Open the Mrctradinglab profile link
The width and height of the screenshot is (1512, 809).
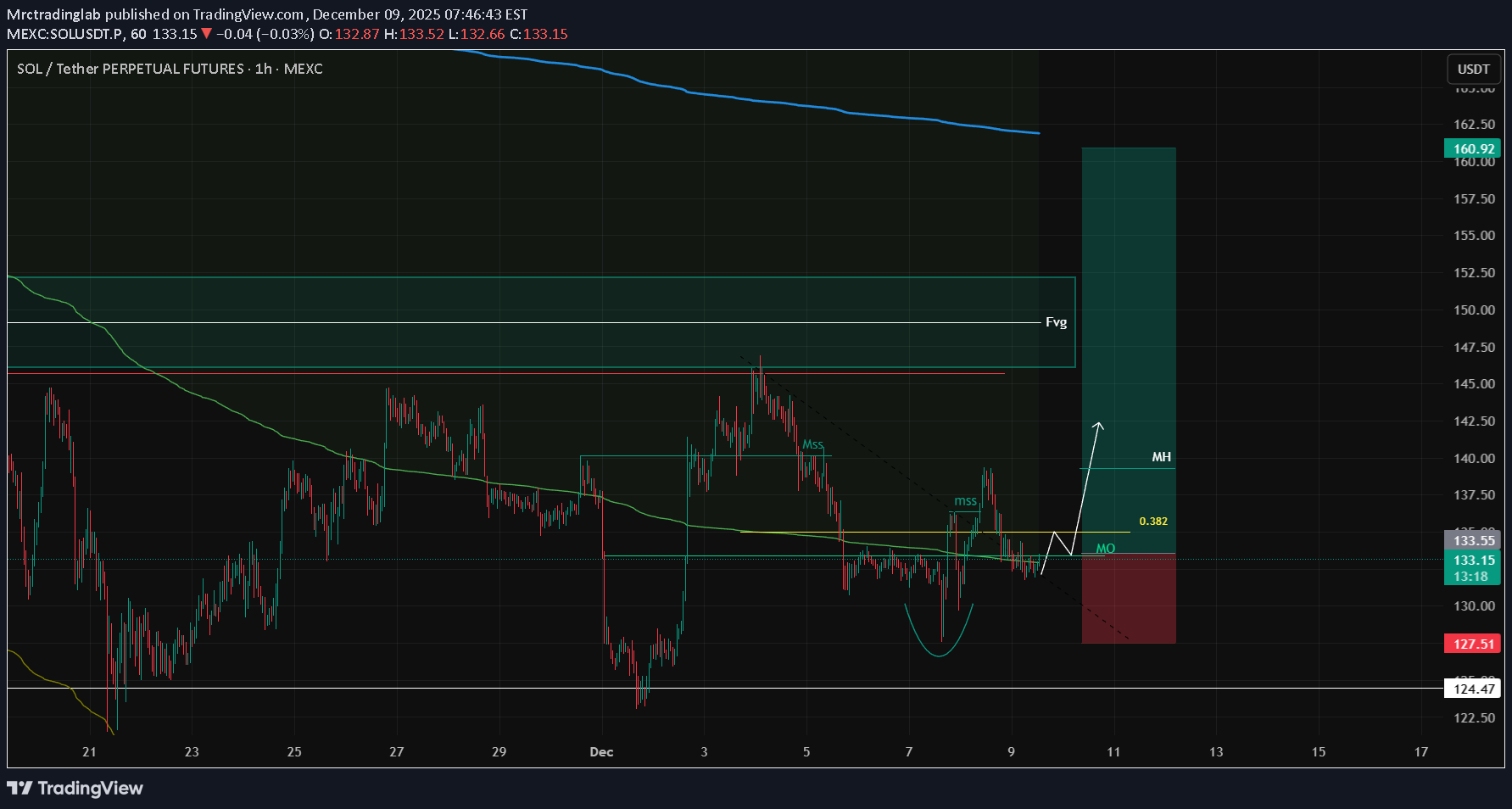pyautogui.click(x=53, y=14)
